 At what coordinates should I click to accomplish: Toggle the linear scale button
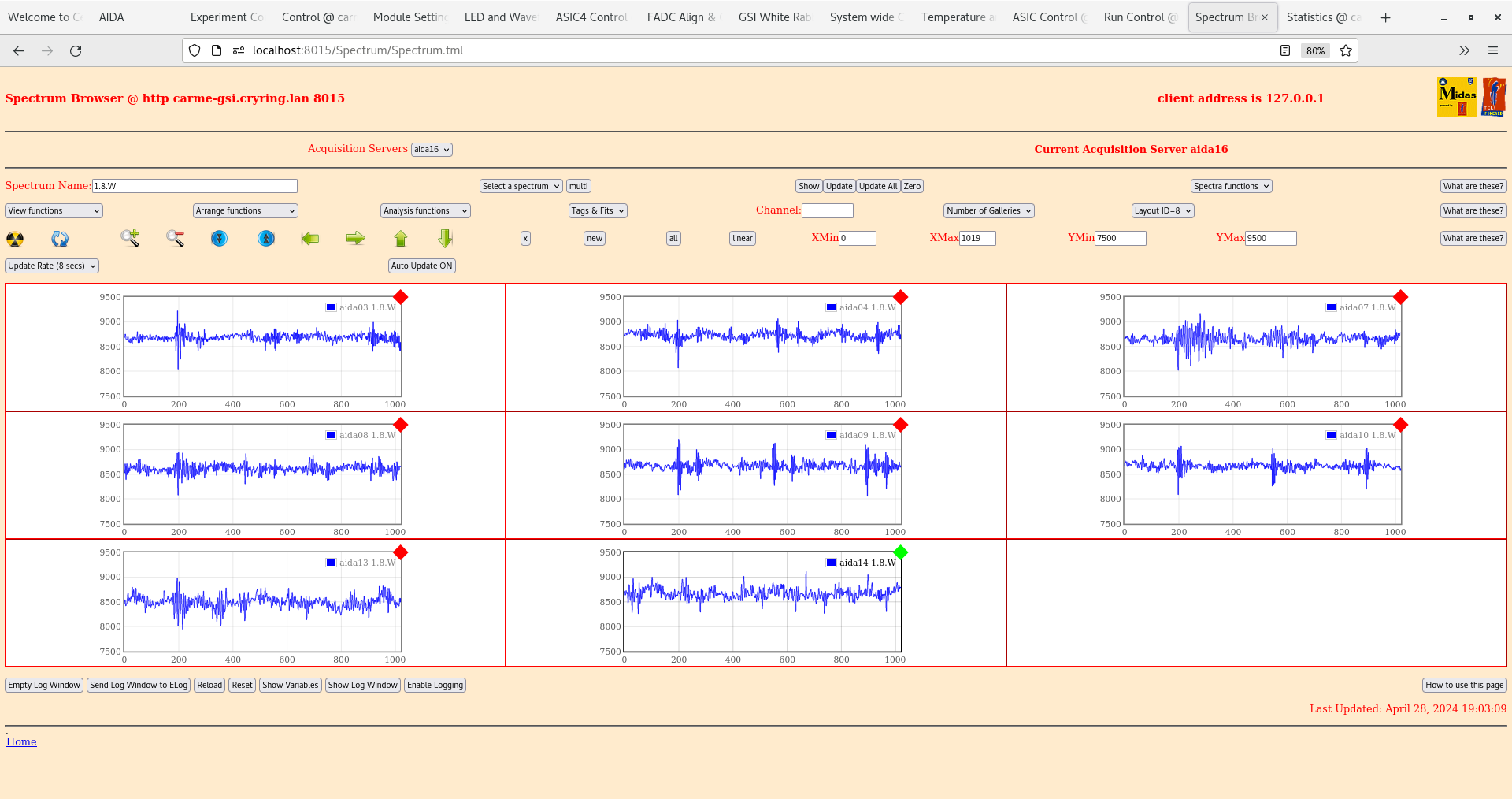(742, 239)
